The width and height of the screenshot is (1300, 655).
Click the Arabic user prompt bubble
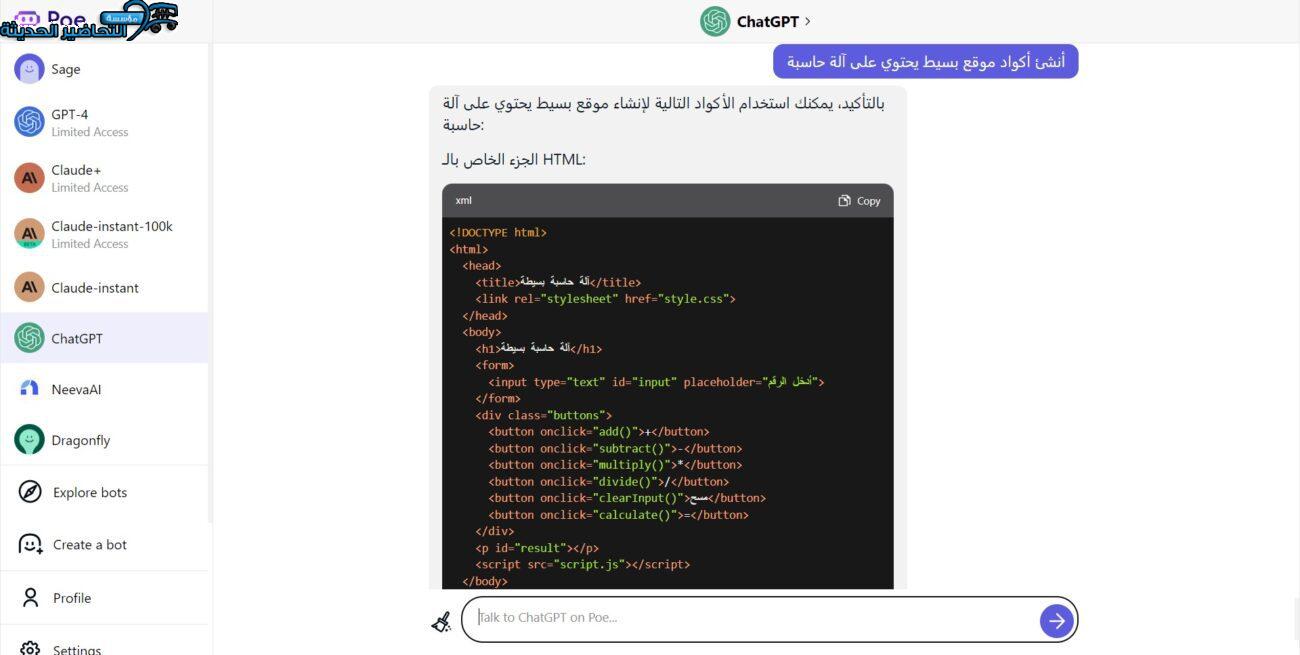coord(925,62)
